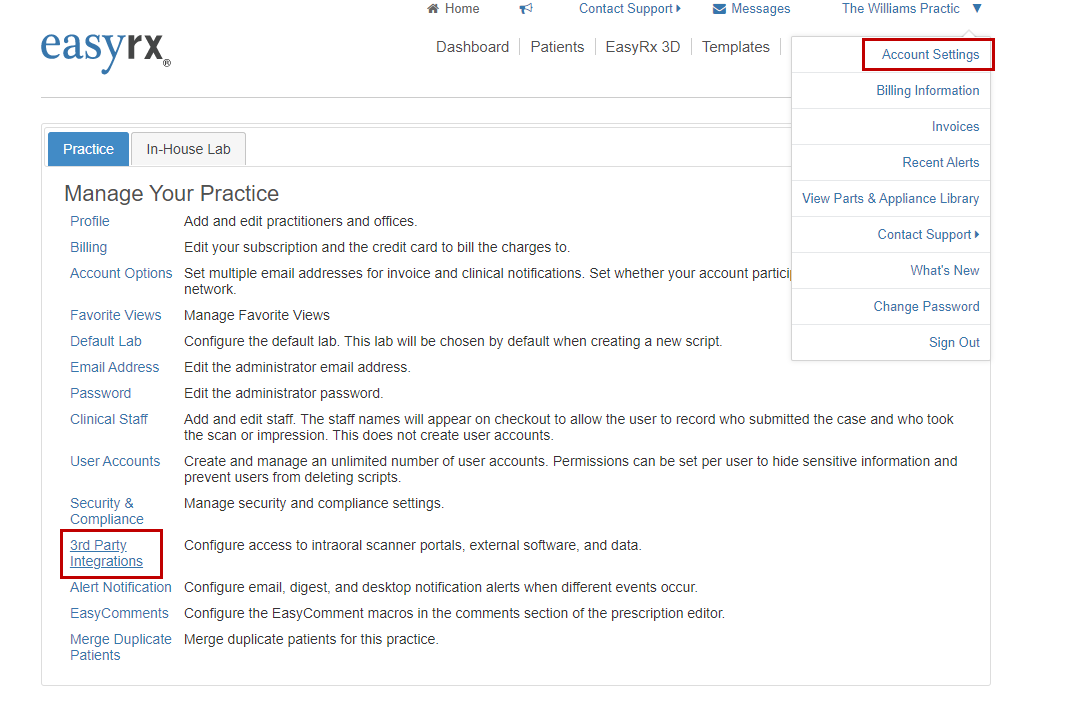Click the Home house icon
Screen dimensions: 1068x704
click(x=433, y=9)
